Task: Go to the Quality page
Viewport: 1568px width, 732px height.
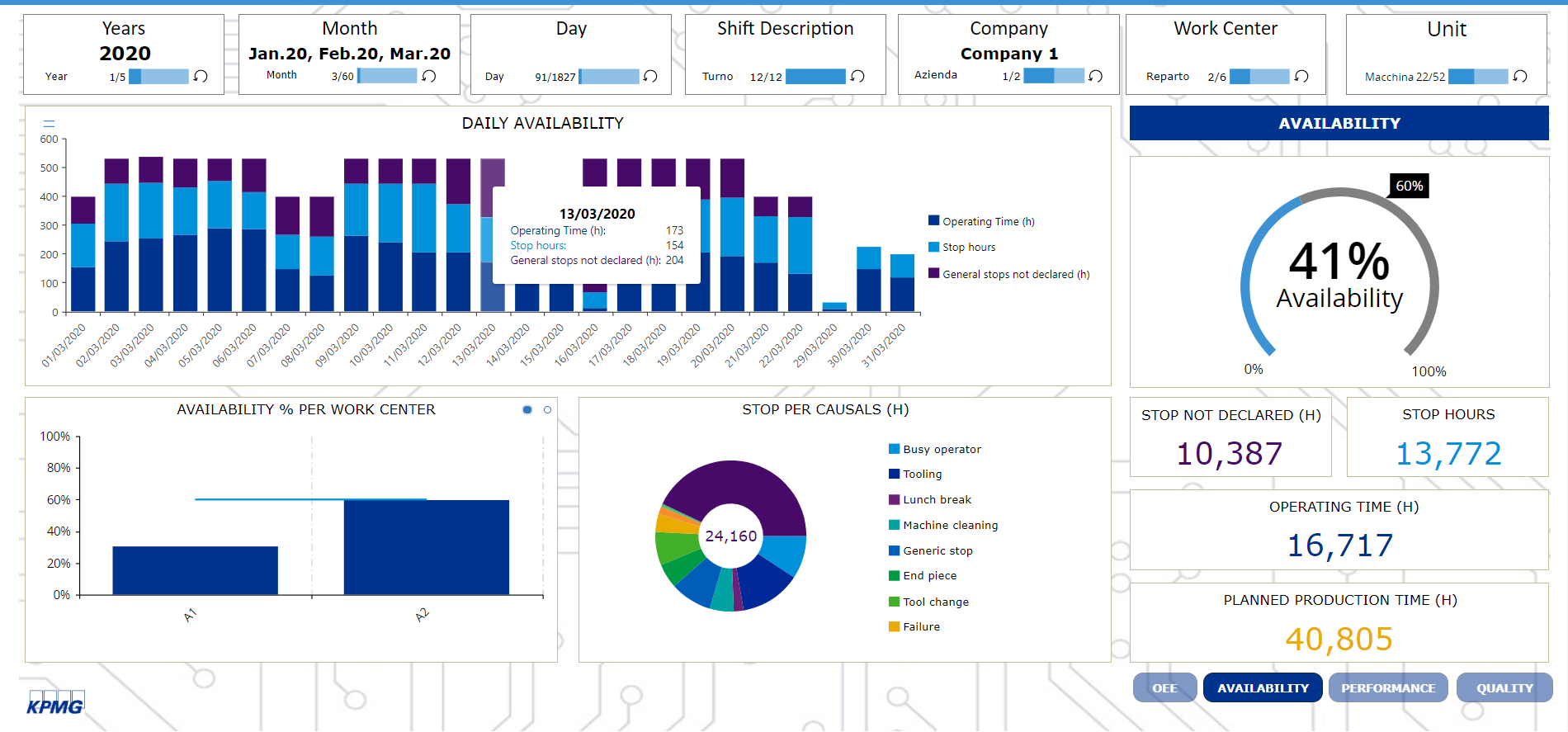Action: pyautogui.click(x=1504, y=687)
